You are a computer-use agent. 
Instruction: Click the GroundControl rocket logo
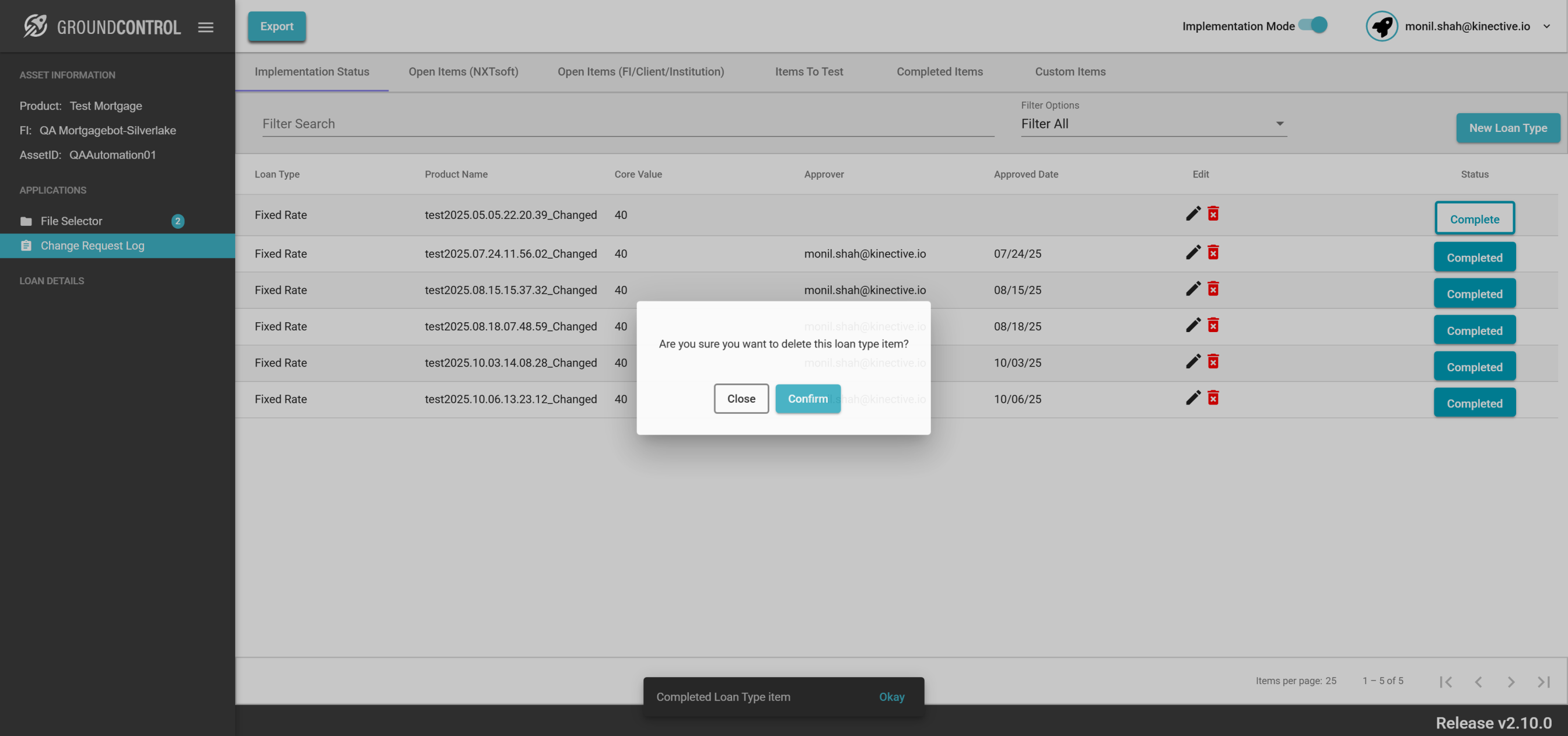pyautogui.click(x=36, y=26)
